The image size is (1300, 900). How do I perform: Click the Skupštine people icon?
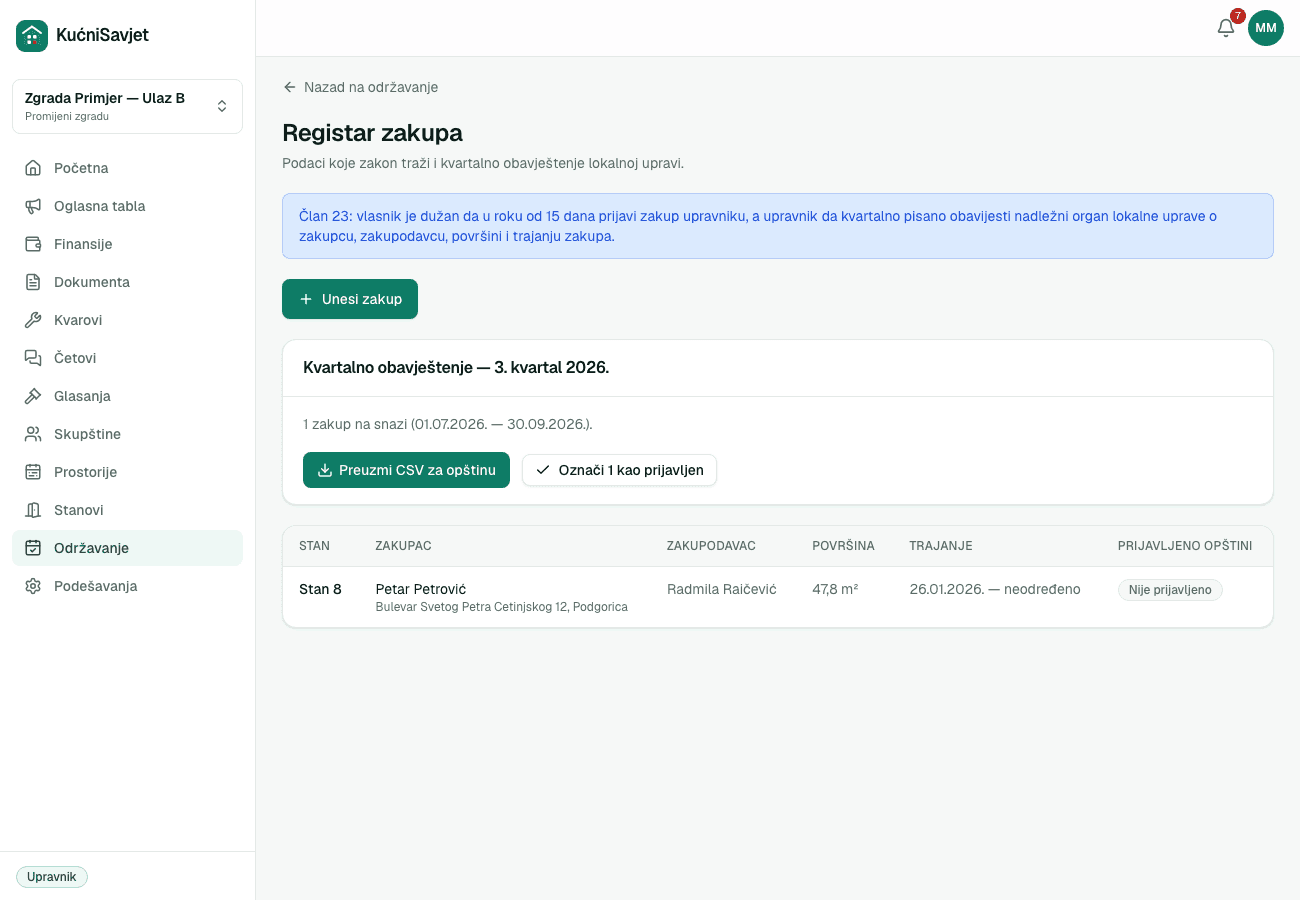tap(33, 434)
